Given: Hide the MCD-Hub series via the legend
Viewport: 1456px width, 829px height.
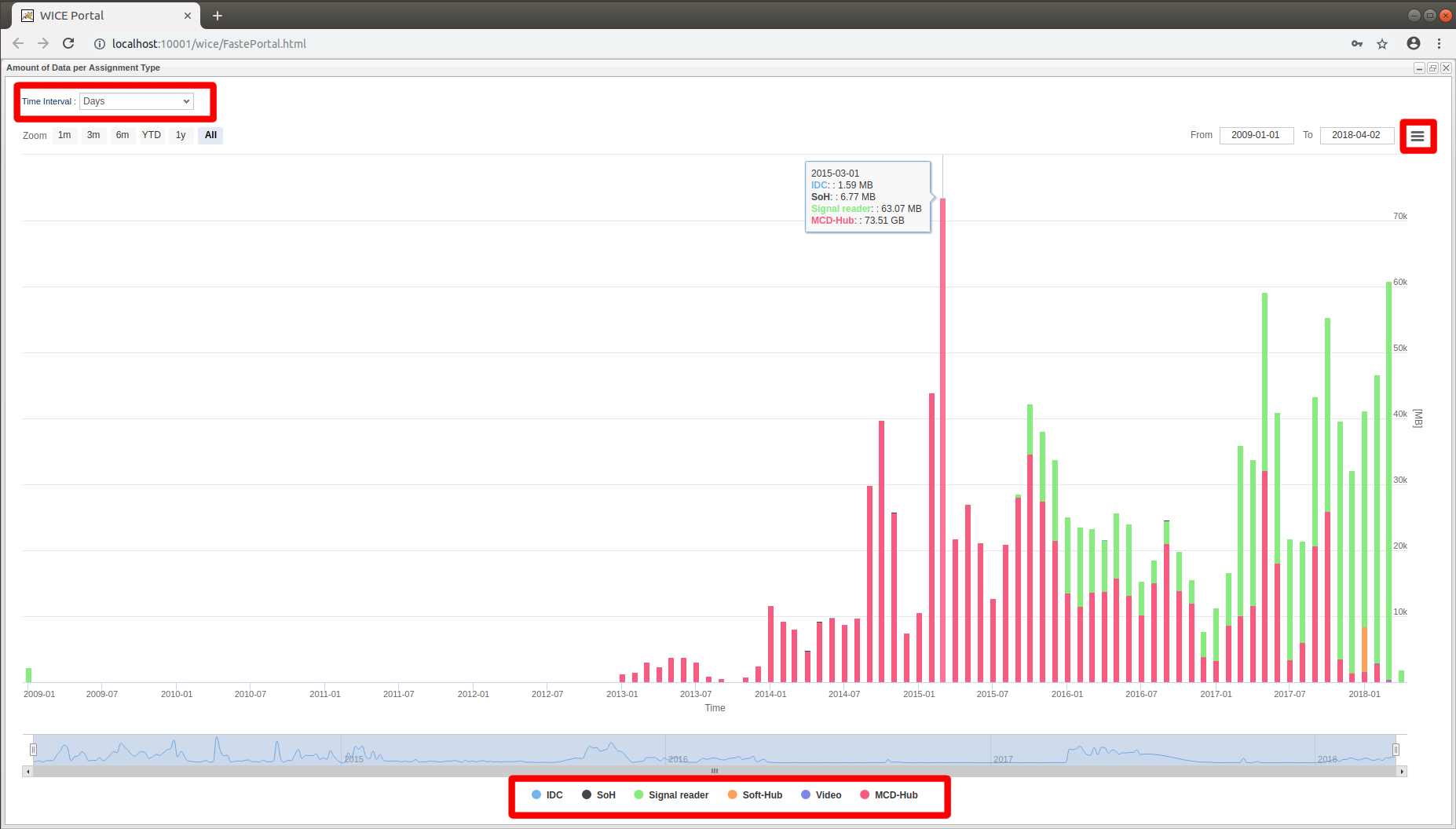Looking at the screenshot, I should pos(889,795).
